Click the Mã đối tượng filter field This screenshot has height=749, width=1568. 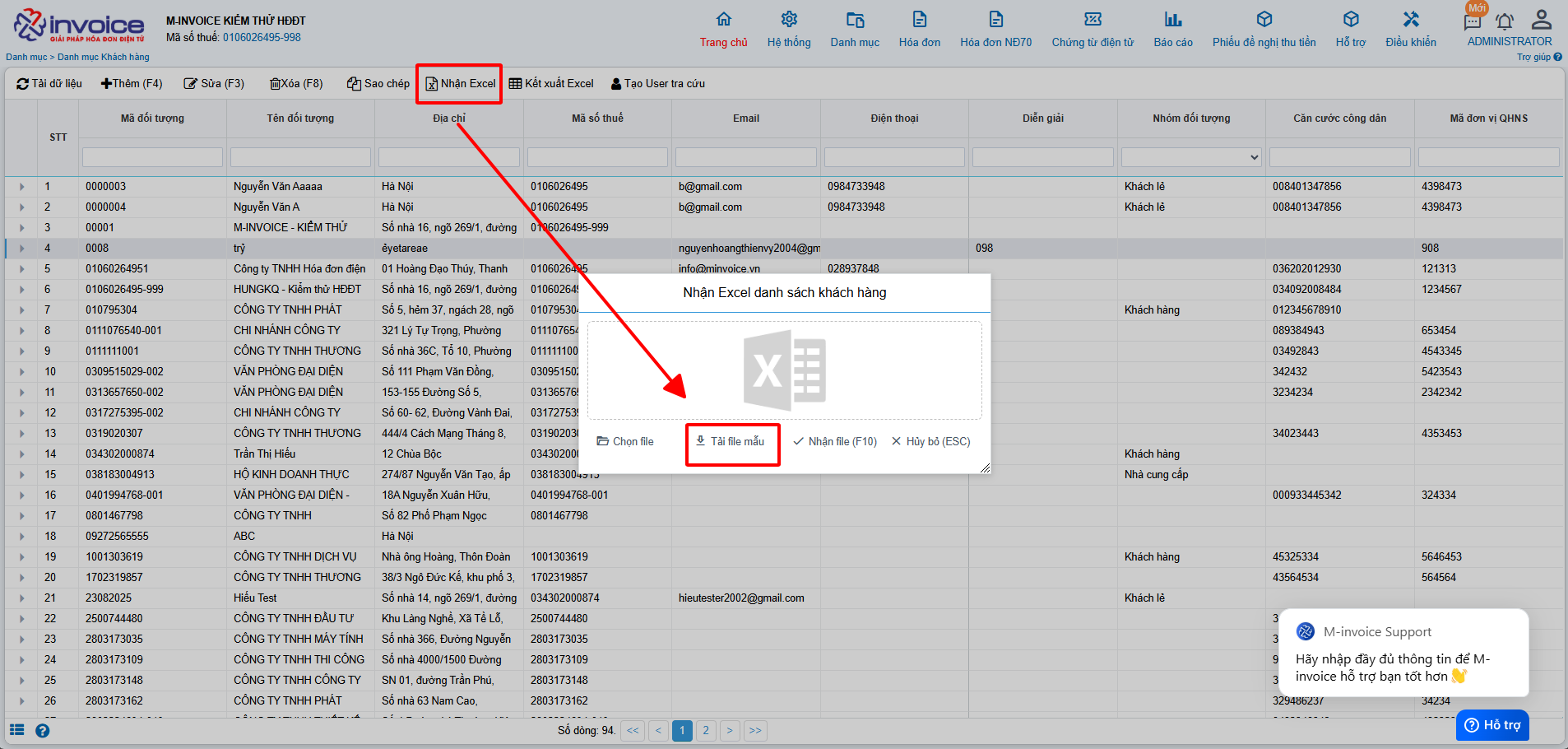coord(152,157)
